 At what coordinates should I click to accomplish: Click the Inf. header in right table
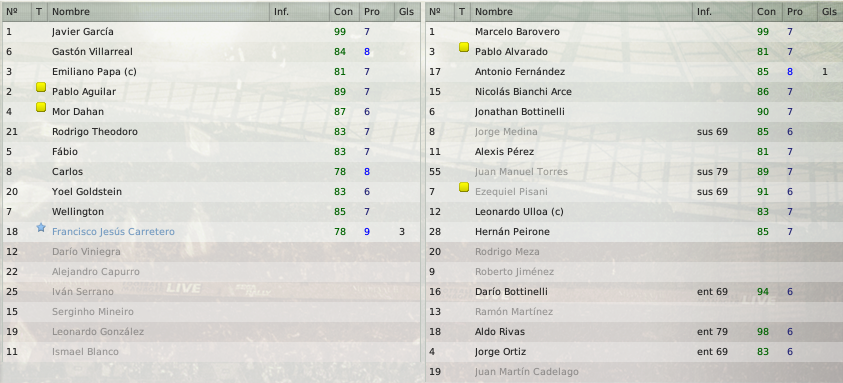coord(722,11)
